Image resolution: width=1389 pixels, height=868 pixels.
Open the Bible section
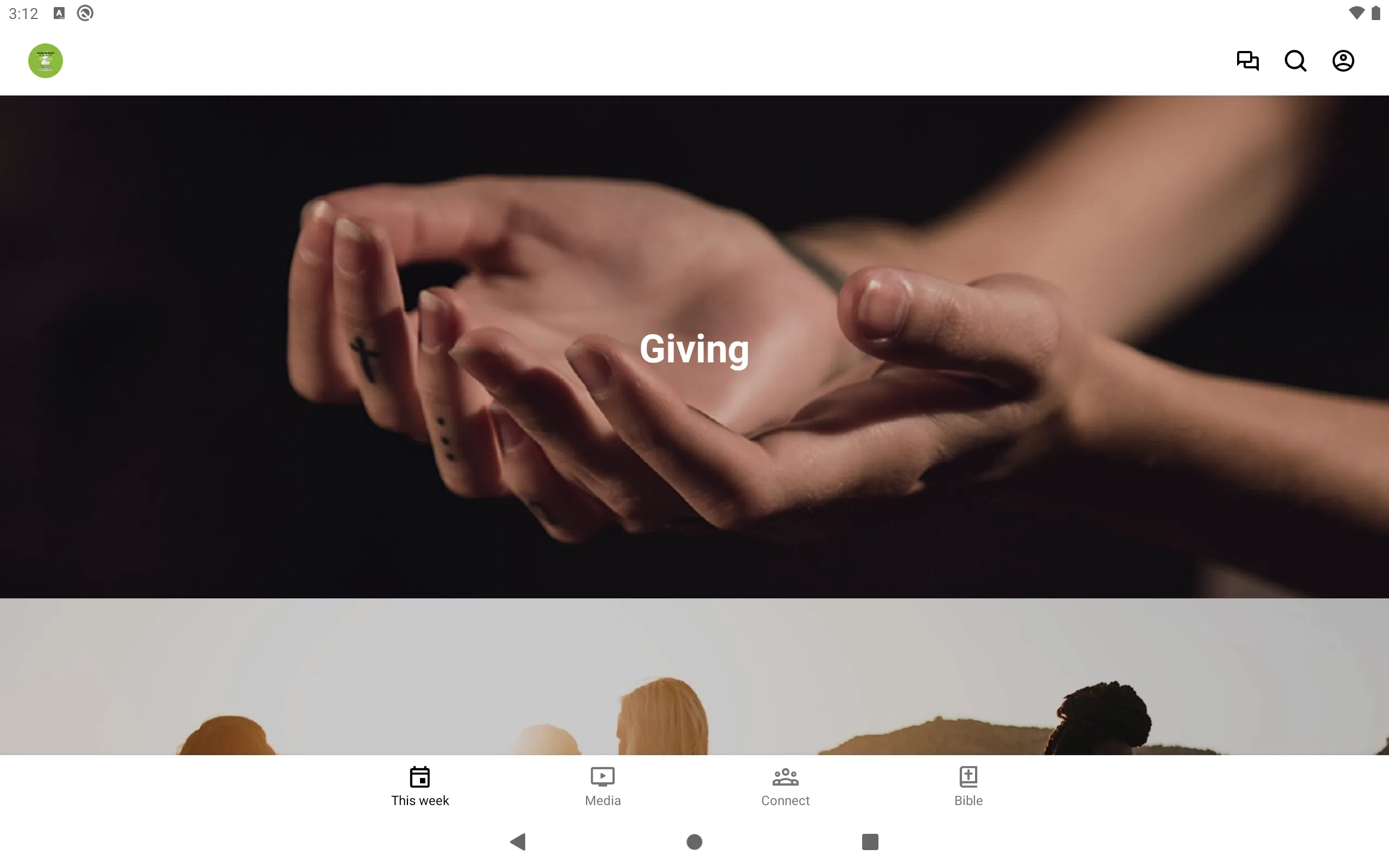click(968, 785)
